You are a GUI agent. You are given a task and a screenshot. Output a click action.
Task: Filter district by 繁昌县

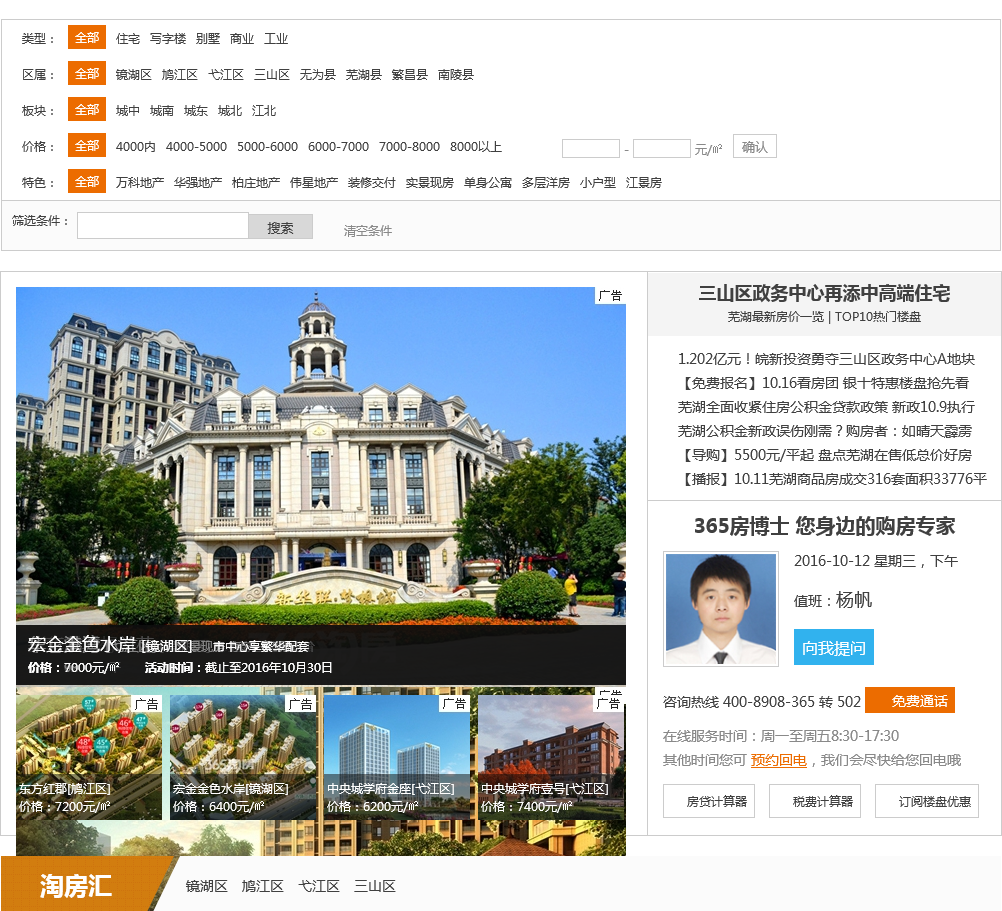click(410, 75)
